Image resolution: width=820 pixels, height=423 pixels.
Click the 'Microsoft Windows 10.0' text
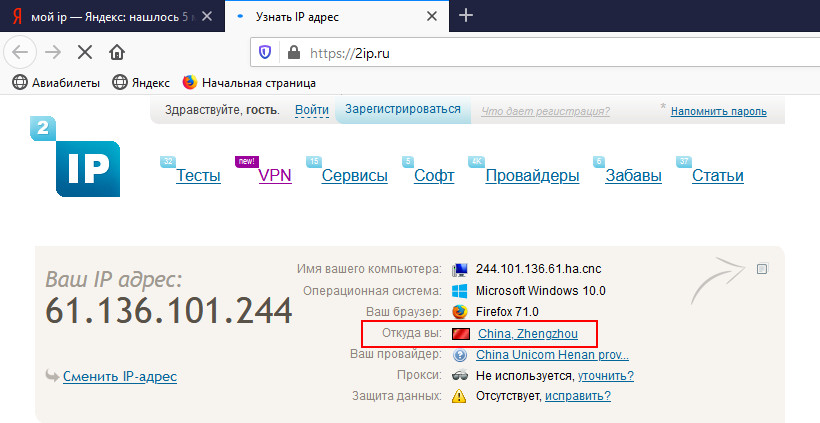tap(541, 291)
